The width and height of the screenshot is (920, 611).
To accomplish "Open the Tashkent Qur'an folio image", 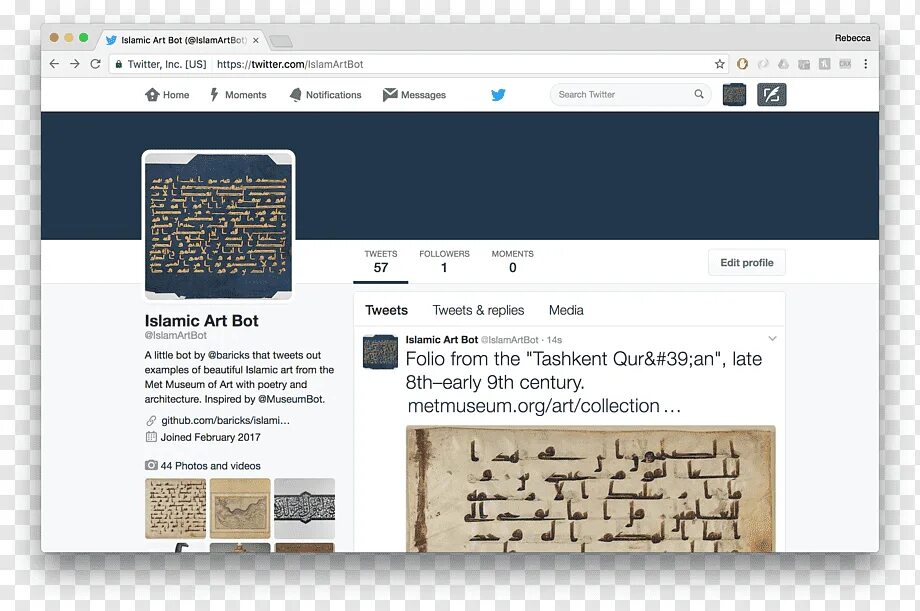I will click(591, 488).
